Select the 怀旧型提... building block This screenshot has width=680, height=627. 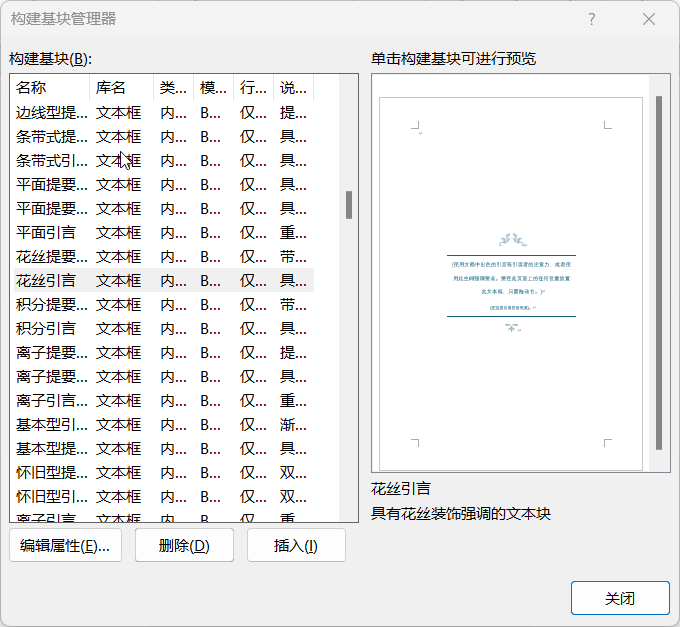(x=52, y=472)
